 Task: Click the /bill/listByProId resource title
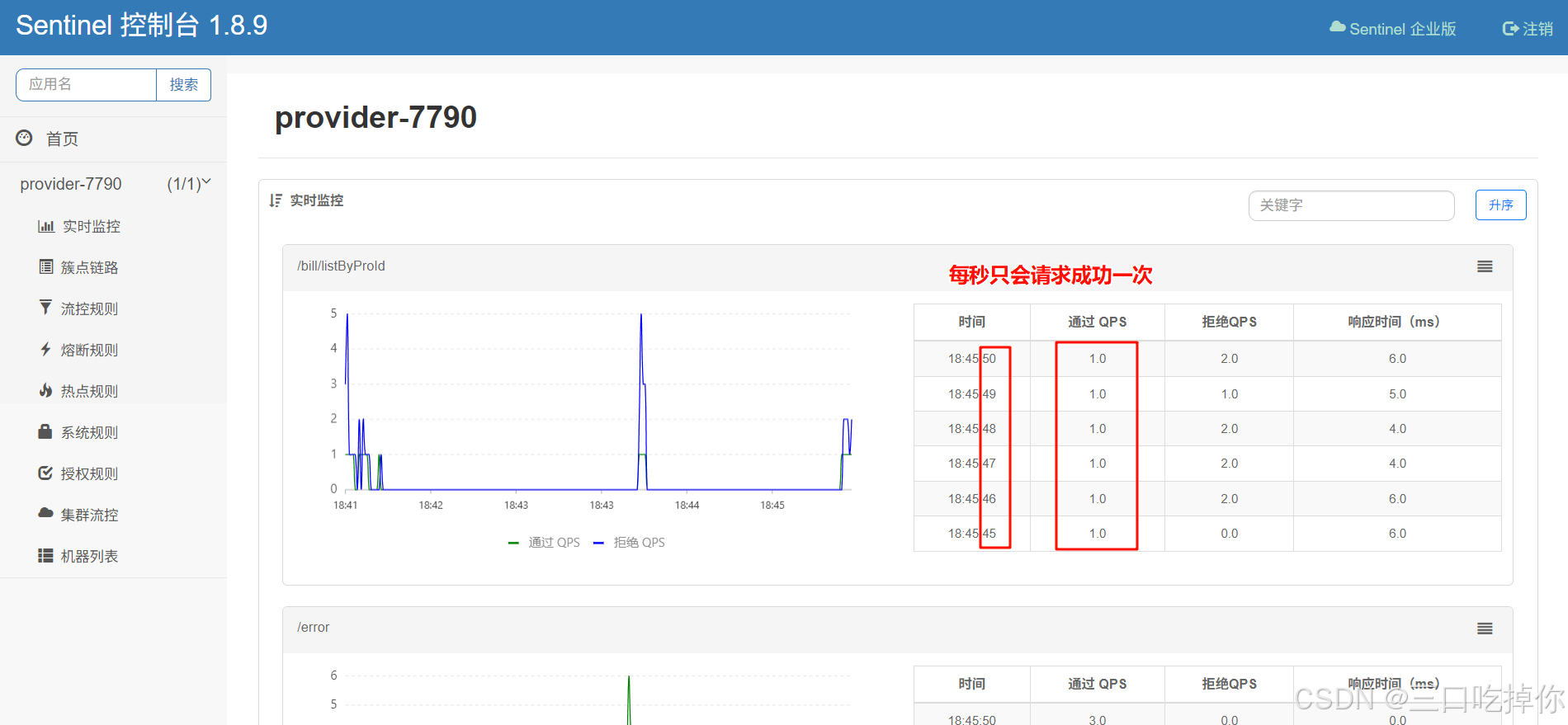pos(341,266)
